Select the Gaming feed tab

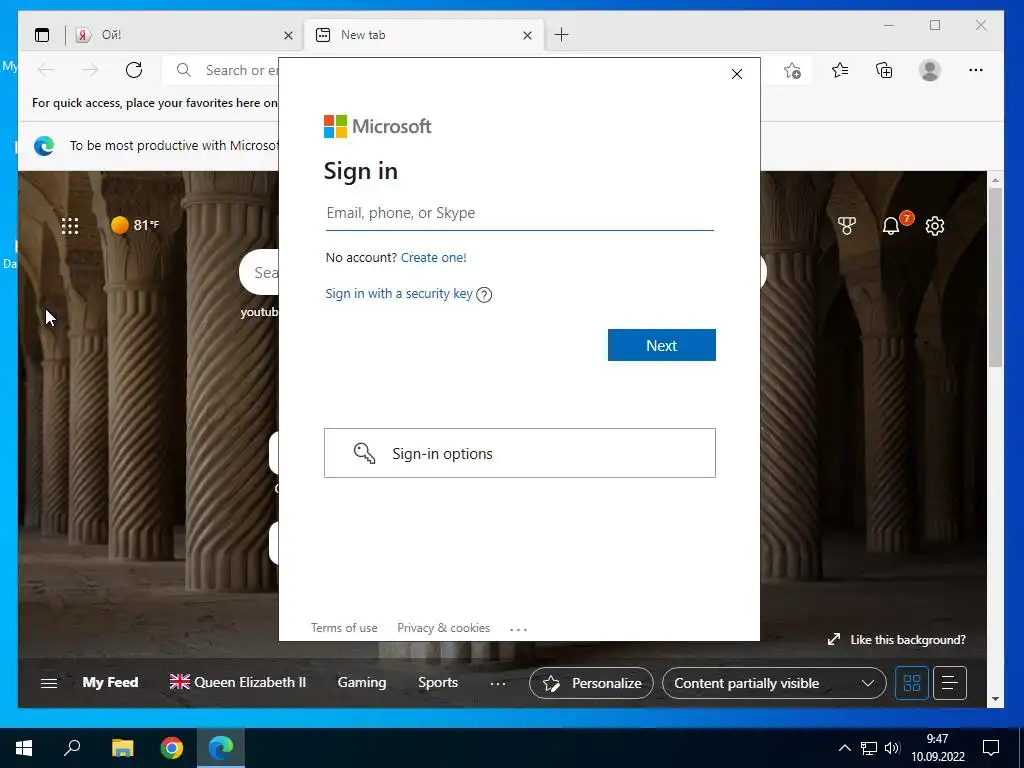point(362,682)
